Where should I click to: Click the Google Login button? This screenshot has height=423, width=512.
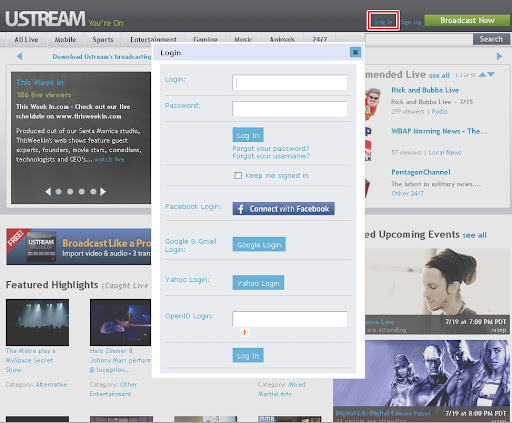(259, 245)
